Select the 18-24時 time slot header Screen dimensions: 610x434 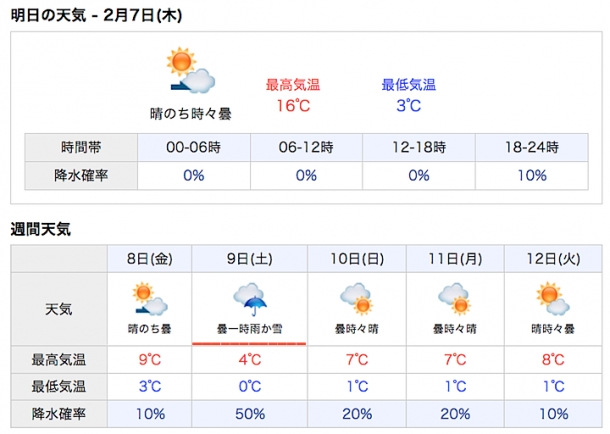point(531,147)
